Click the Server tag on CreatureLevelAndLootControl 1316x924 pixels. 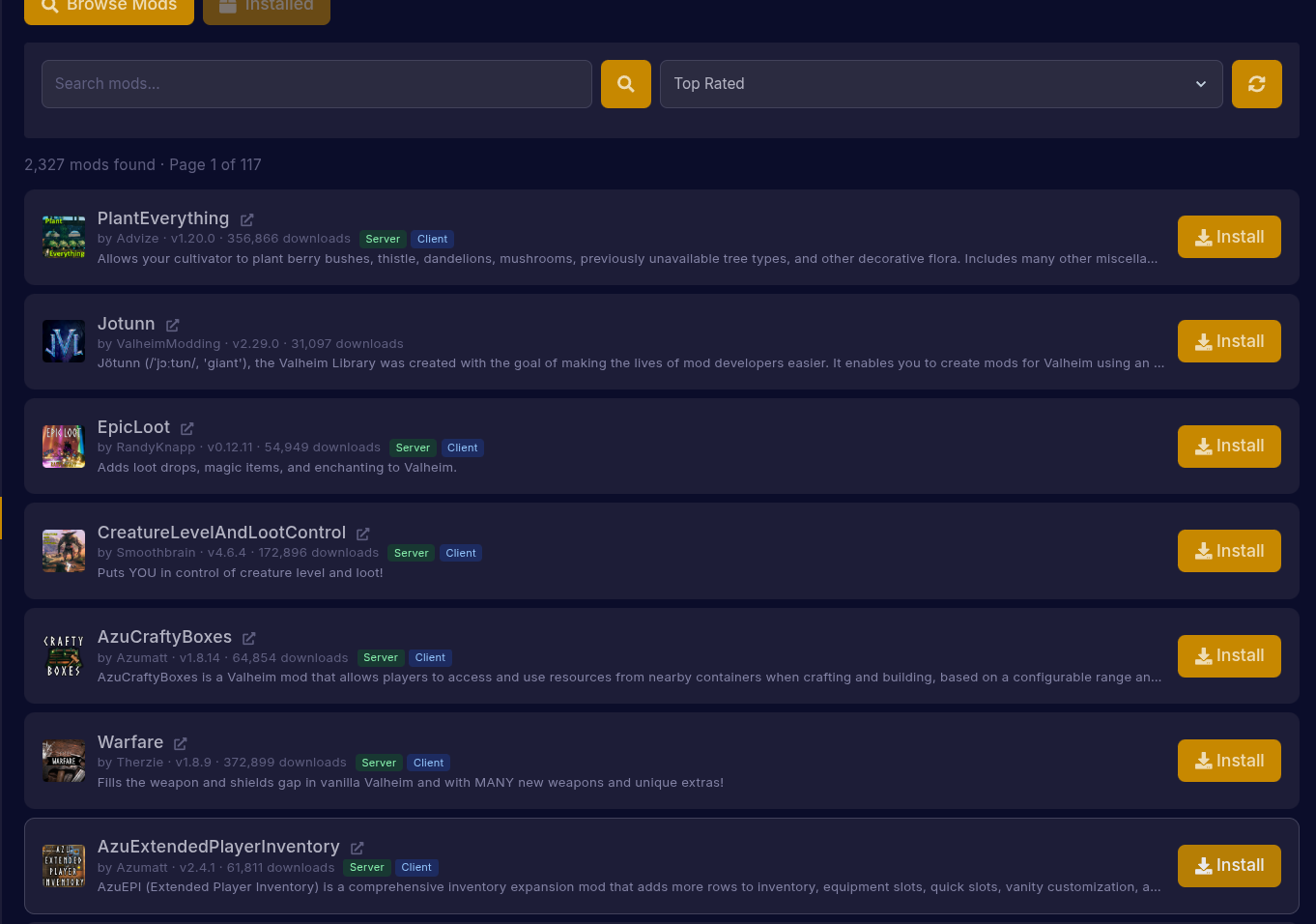pyautogui.click(x=411, y=553)
